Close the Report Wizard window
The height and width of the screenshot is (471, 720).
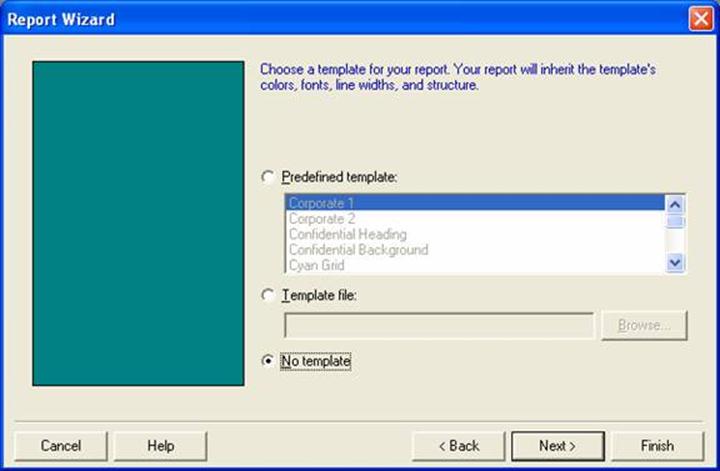(x=701, y=19)
